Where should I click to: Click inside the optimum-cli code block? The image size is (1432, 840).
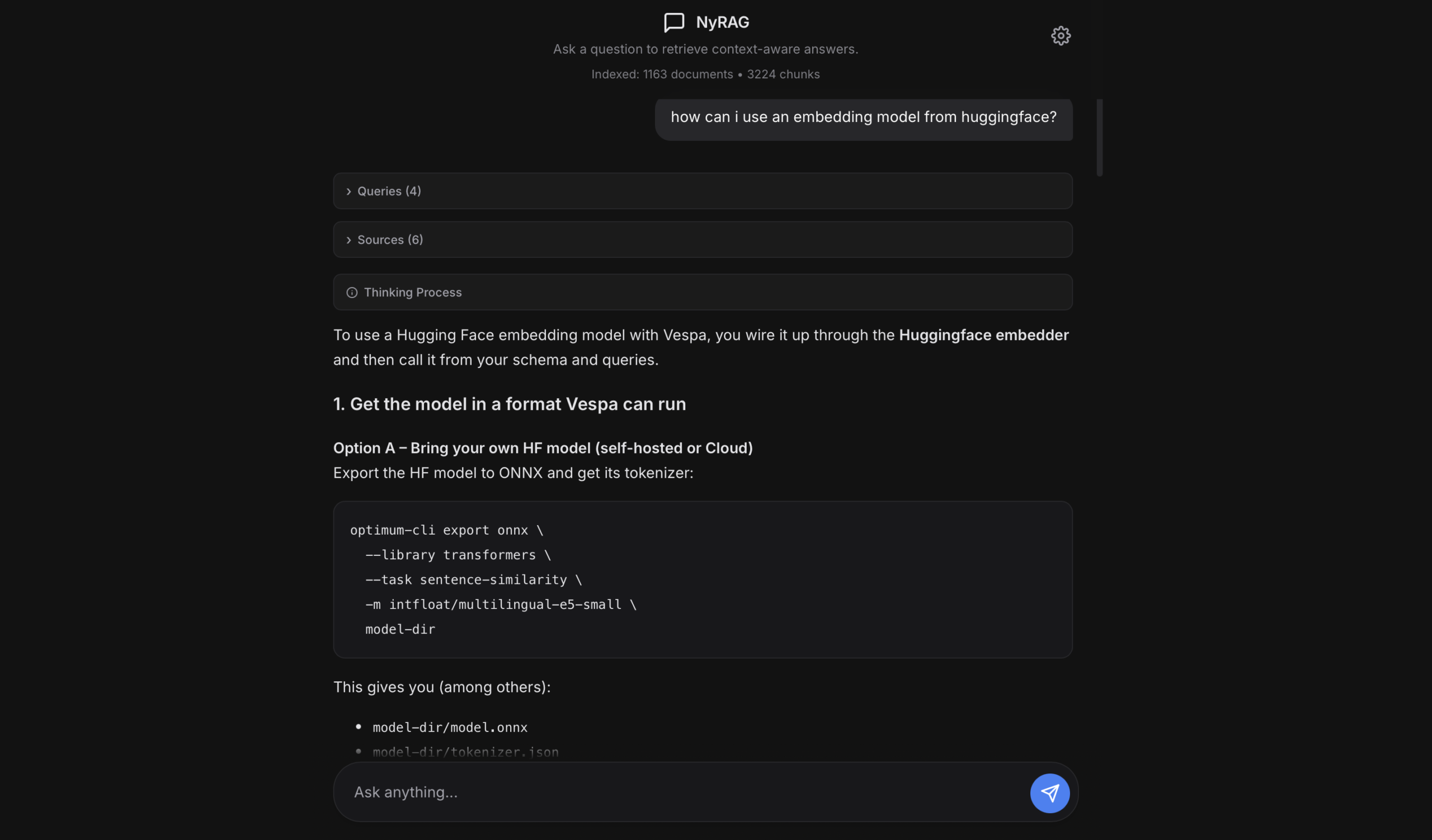(703, 579)
